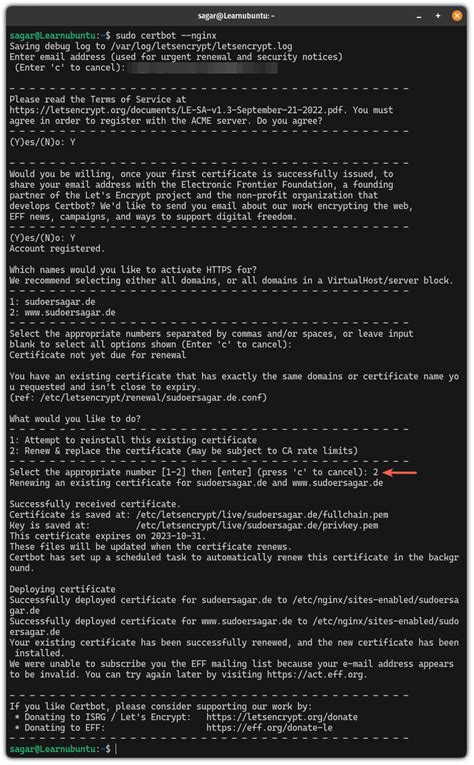The height and width of the screenshot is (765, 474).
Task: Open the Let's Encrypt Terms of Service PDF link
Action: (176, 110)
